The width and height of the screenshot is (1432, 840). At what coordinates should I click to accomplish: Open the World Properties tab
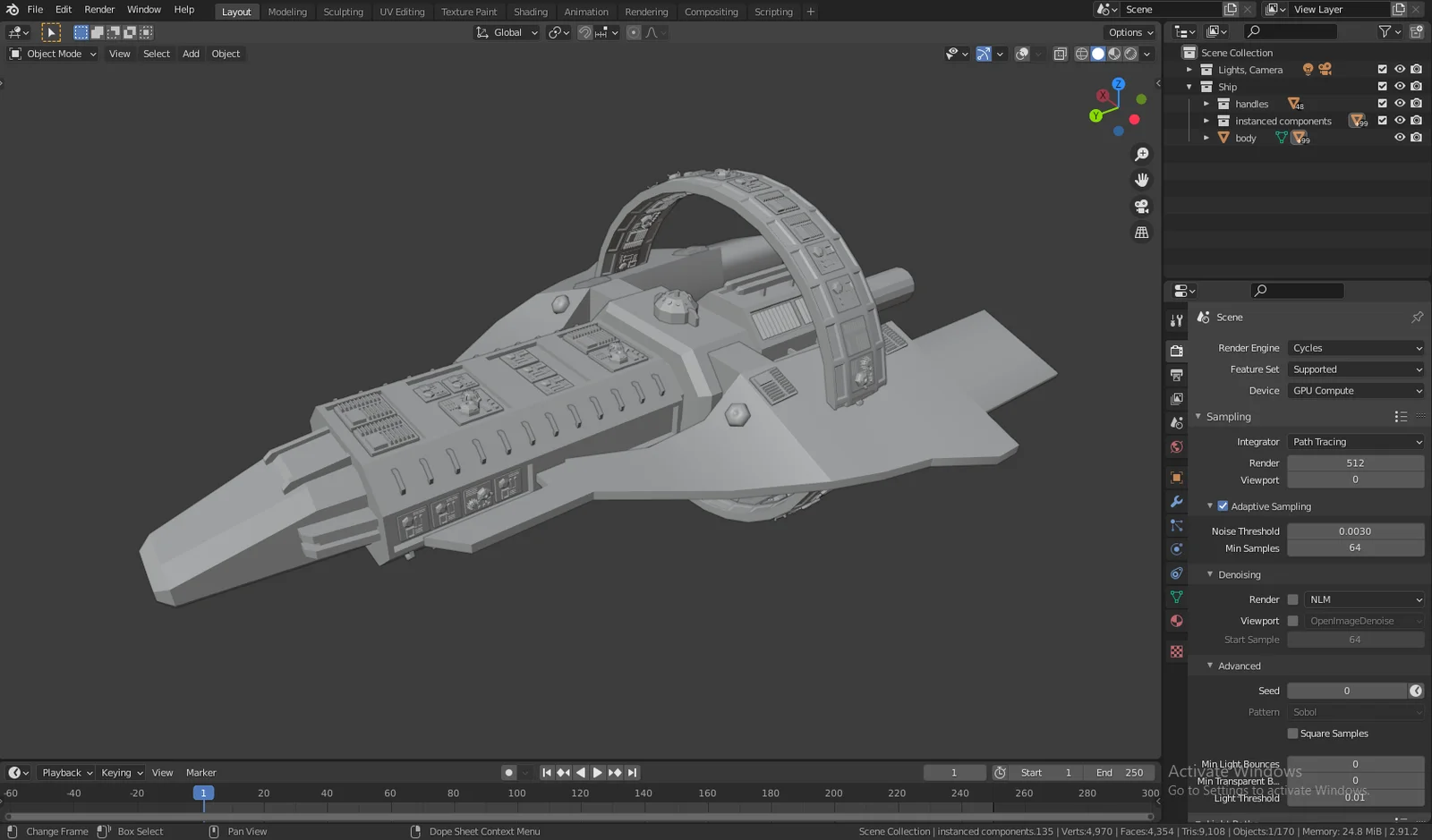click(1176, 446)
